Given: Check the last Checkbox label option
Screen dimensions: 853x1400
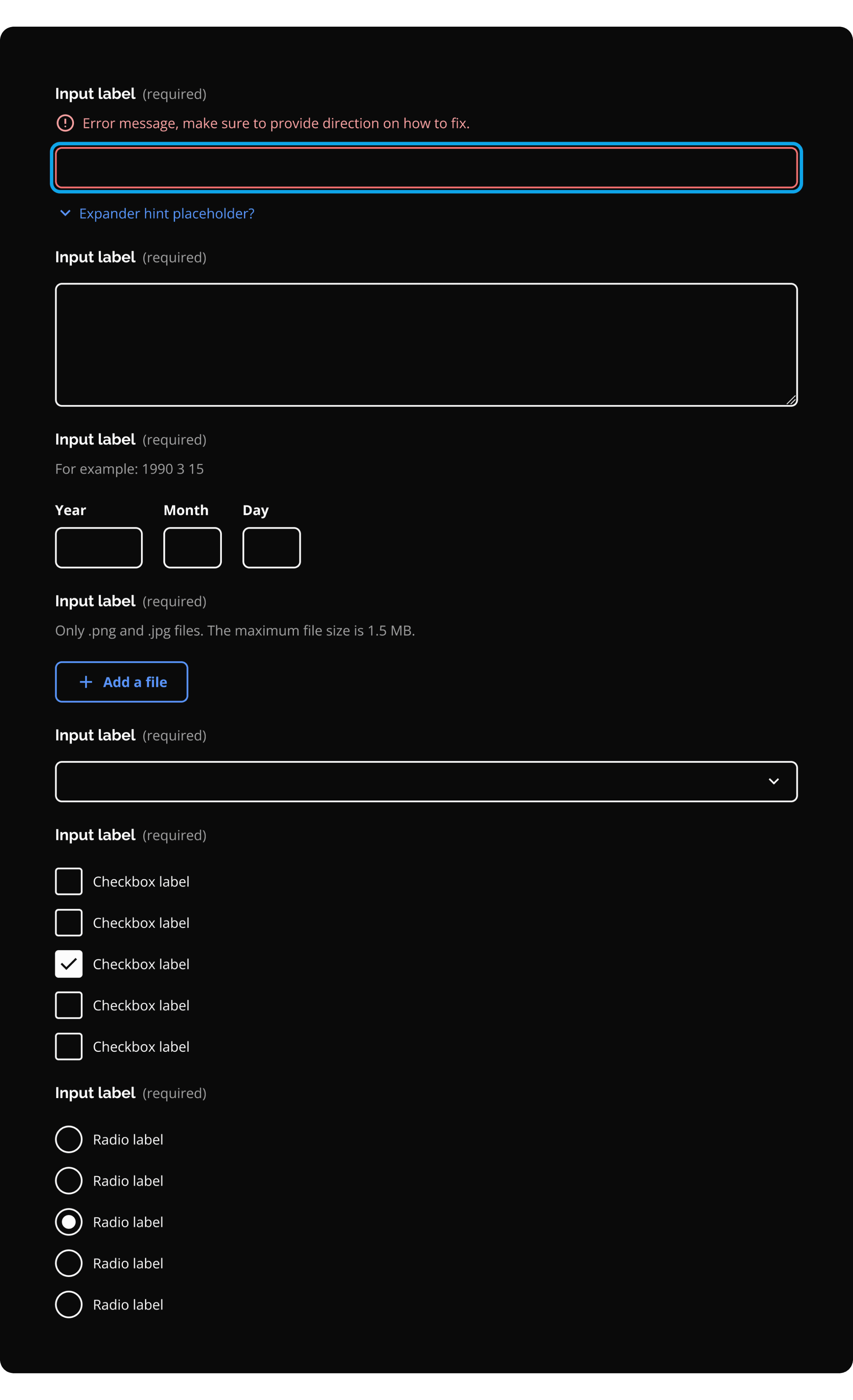Looking at the screenshot, I should pyautogui.click(x=69, y=1047).
